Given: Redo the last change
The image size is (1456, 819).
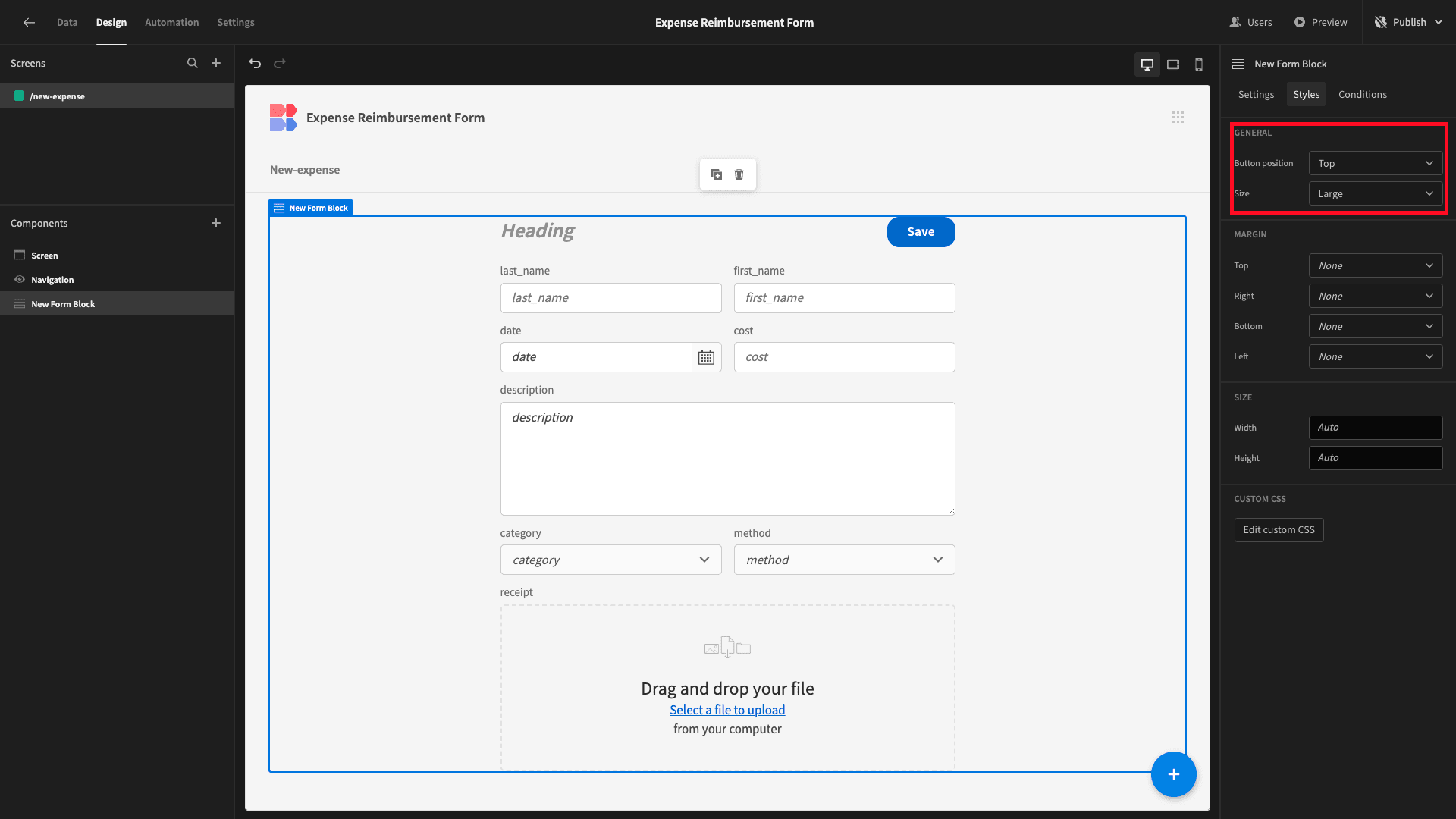Looking at the screenshot, I should point(280,64).
